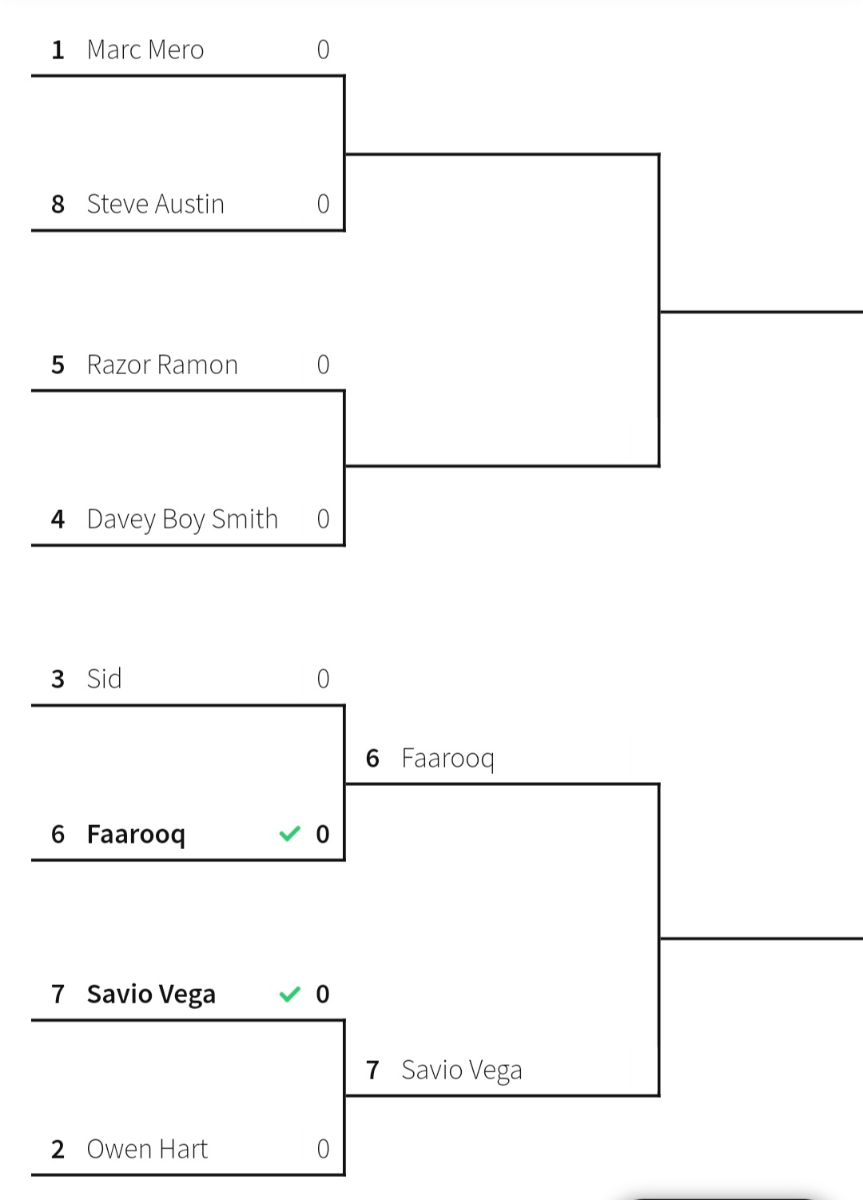
Task: Click Owen Hart's score value
Action: pos(323,1149)
